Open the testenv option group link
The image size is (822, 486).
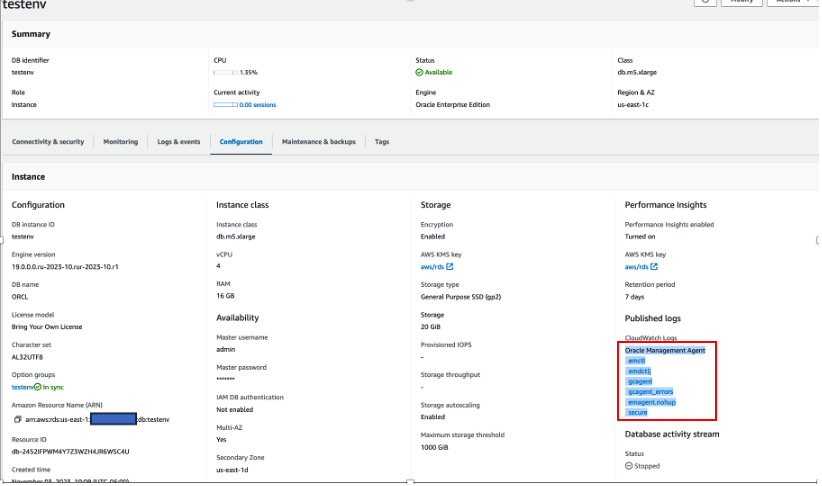[23, 387]
